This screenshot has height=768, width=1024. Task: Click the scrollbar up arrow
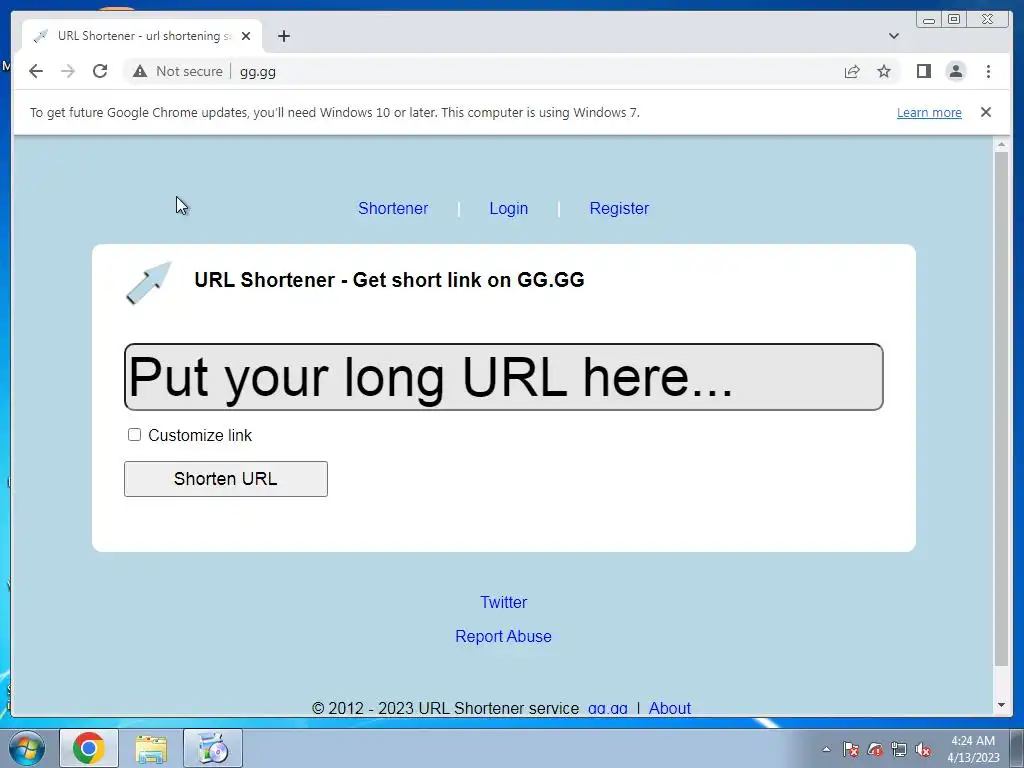point(1001,143)
